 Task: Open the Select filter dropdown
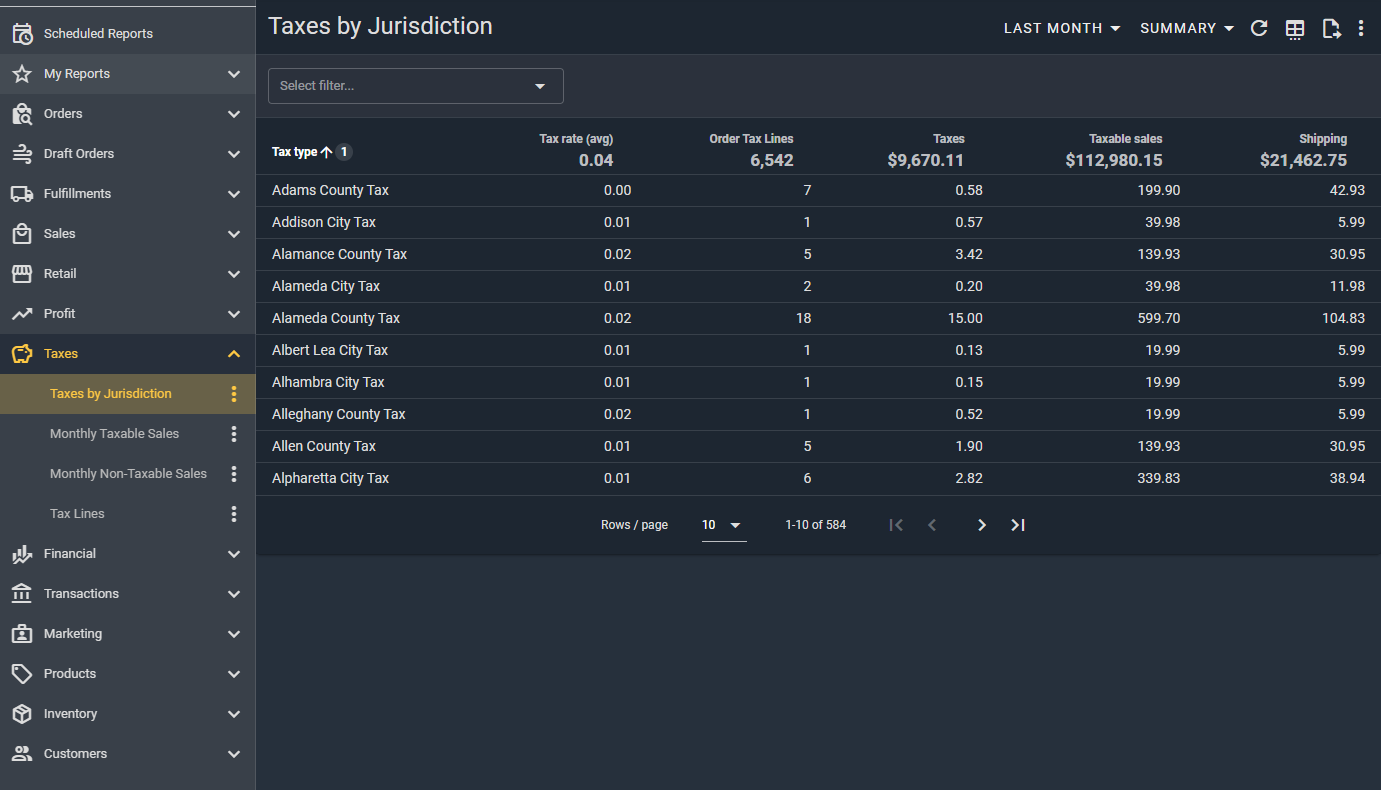(415, 86)
